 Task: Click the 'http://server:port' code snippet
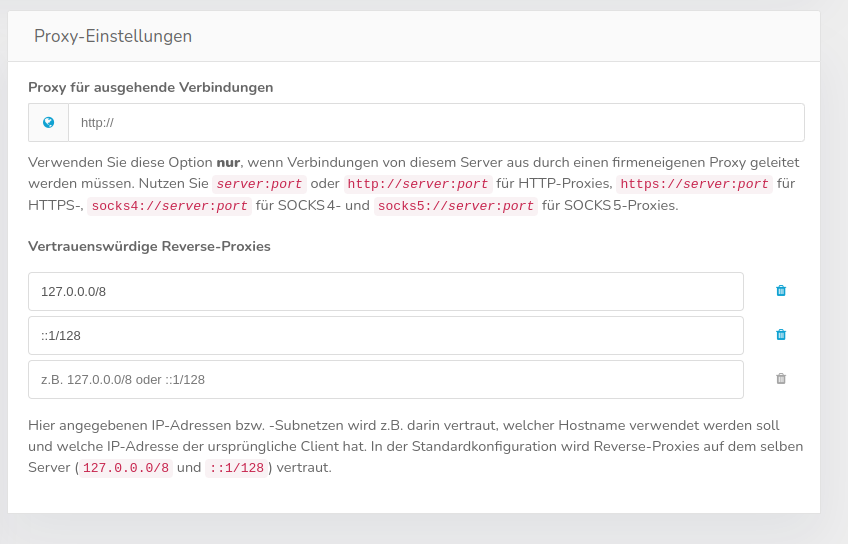pyautogui.click(x=418, y=184)
